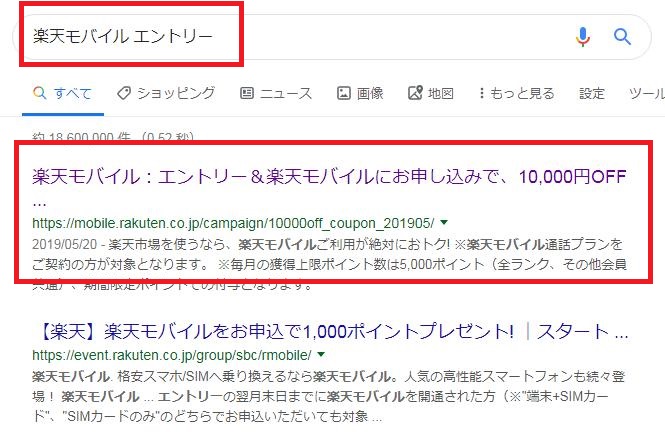Expand the arrow next to the event.rakuten.co.jp URL
665x440 pixels.
point(321,354)
